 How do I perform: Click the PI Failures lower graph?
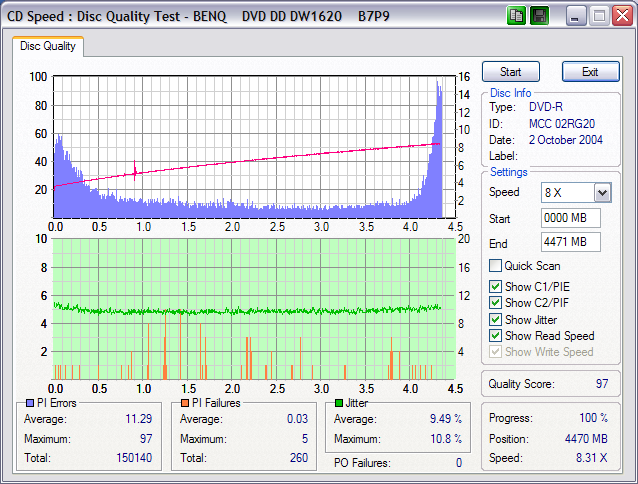pyautogui.click(x=250, y=308)
